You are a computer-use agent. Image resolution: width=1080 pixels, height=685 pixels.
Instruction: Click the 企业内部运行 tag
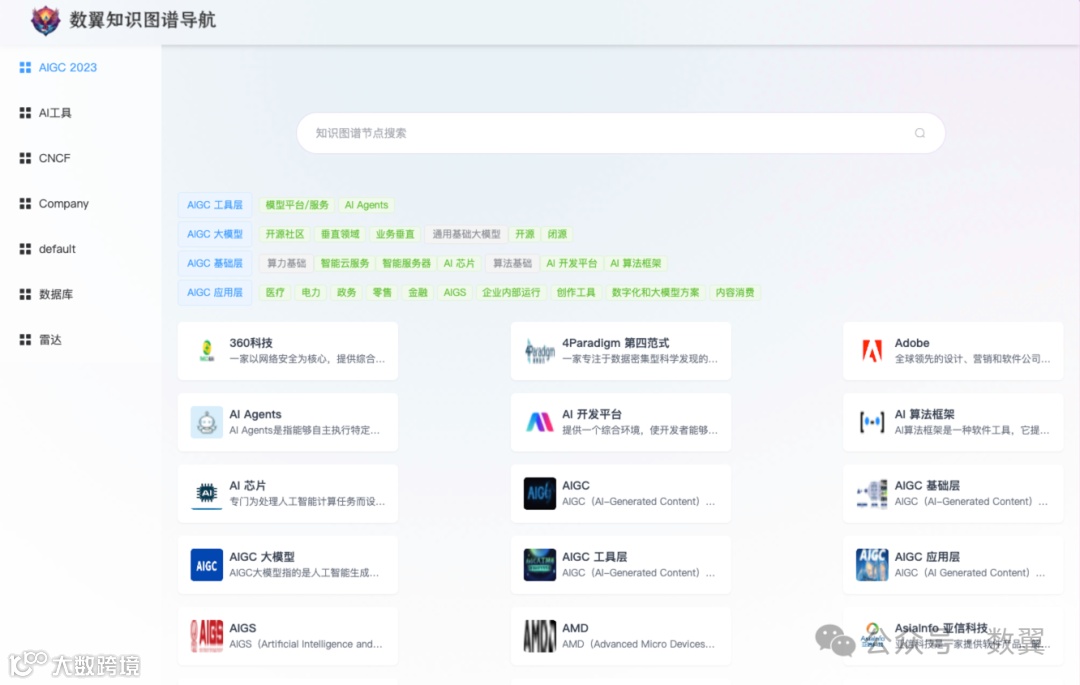(511, 293)
